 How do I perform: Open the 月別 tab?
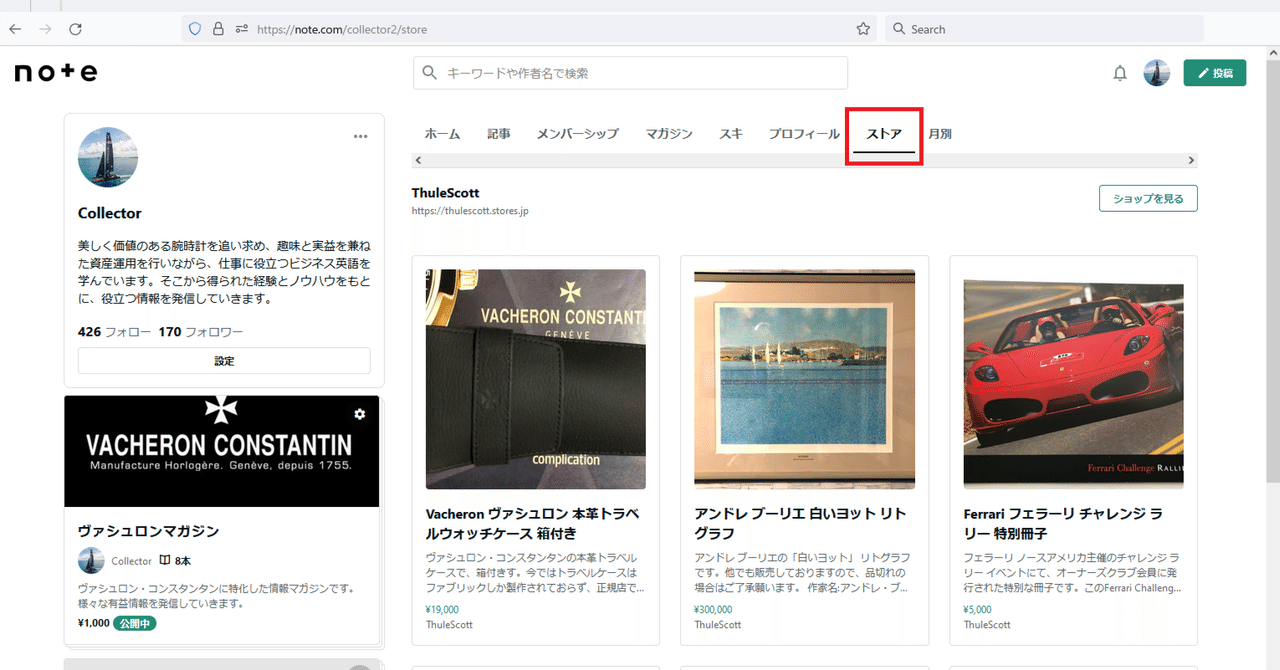coord(940,134)
